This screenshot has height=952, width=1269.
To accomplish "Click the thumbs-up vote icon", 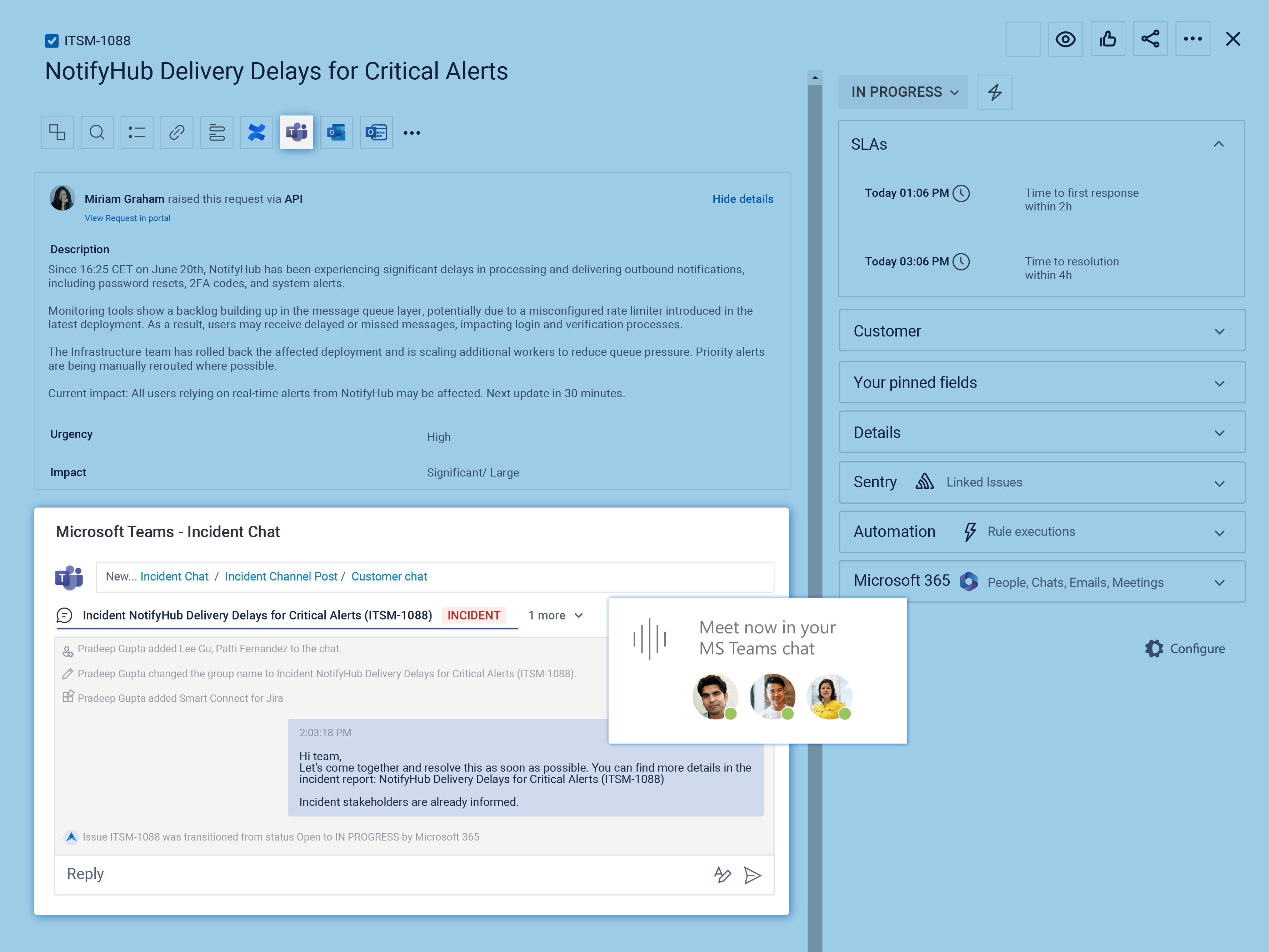I will pos(1107,39).
